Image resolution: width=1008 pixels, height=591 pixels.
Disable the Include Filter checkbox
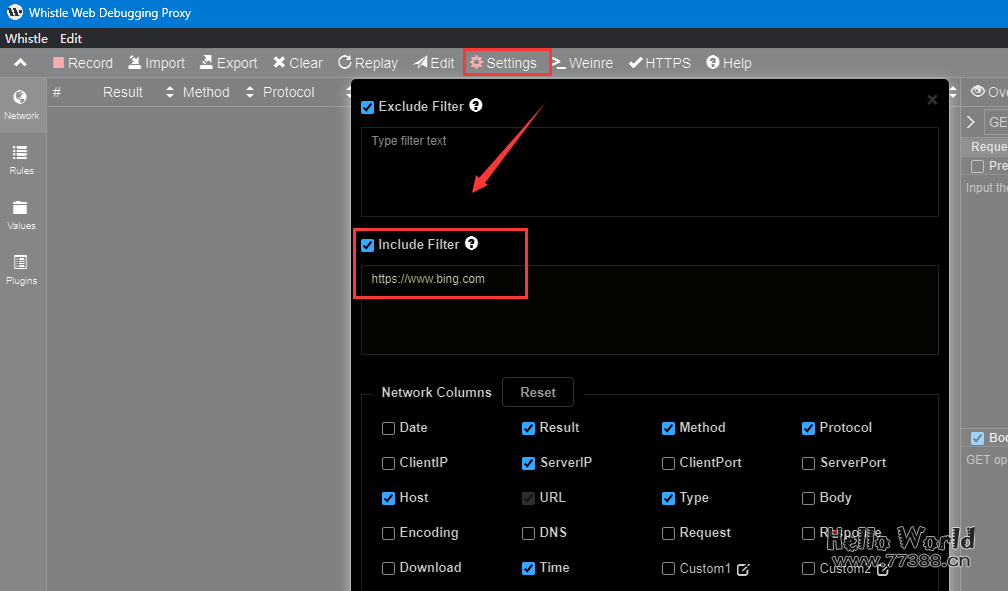(367, 245)
